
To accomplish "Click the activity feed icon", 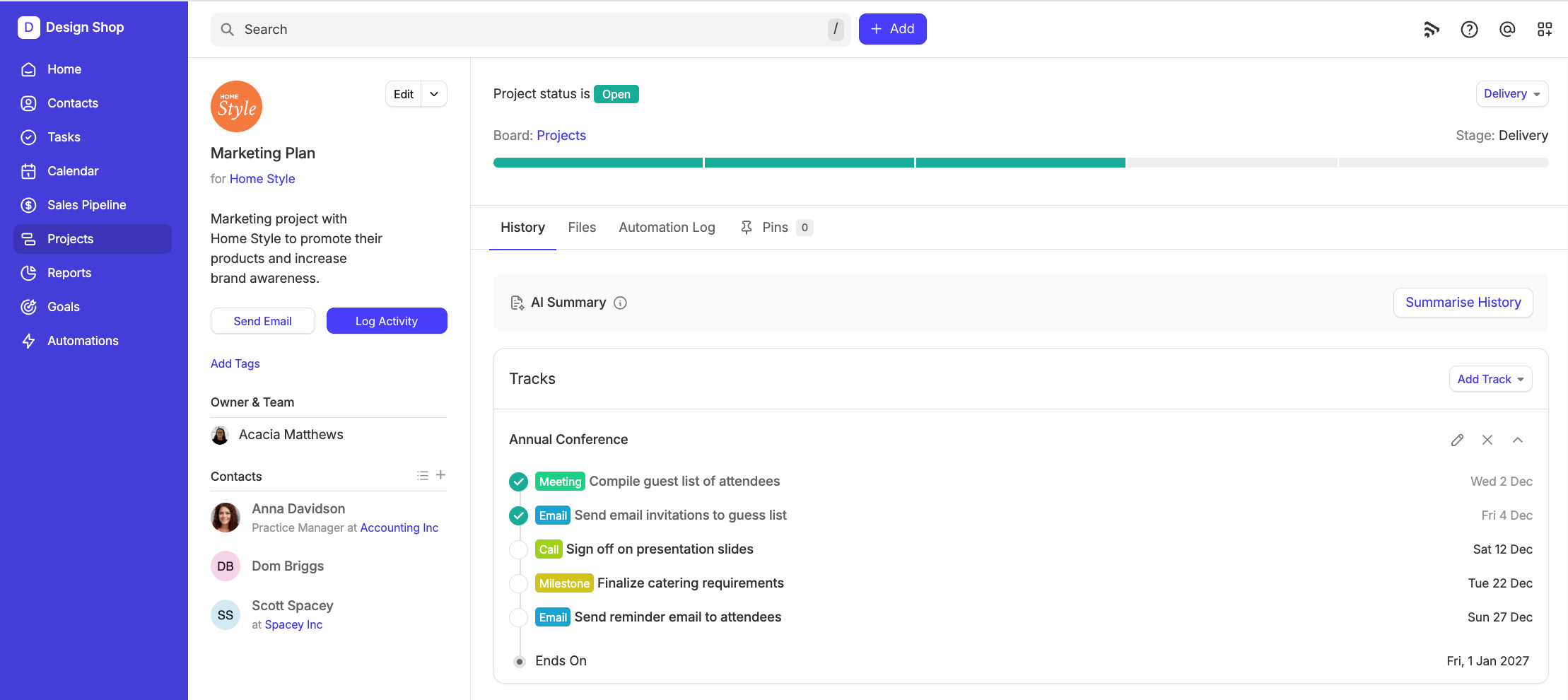I will (x=1432, y=29).
